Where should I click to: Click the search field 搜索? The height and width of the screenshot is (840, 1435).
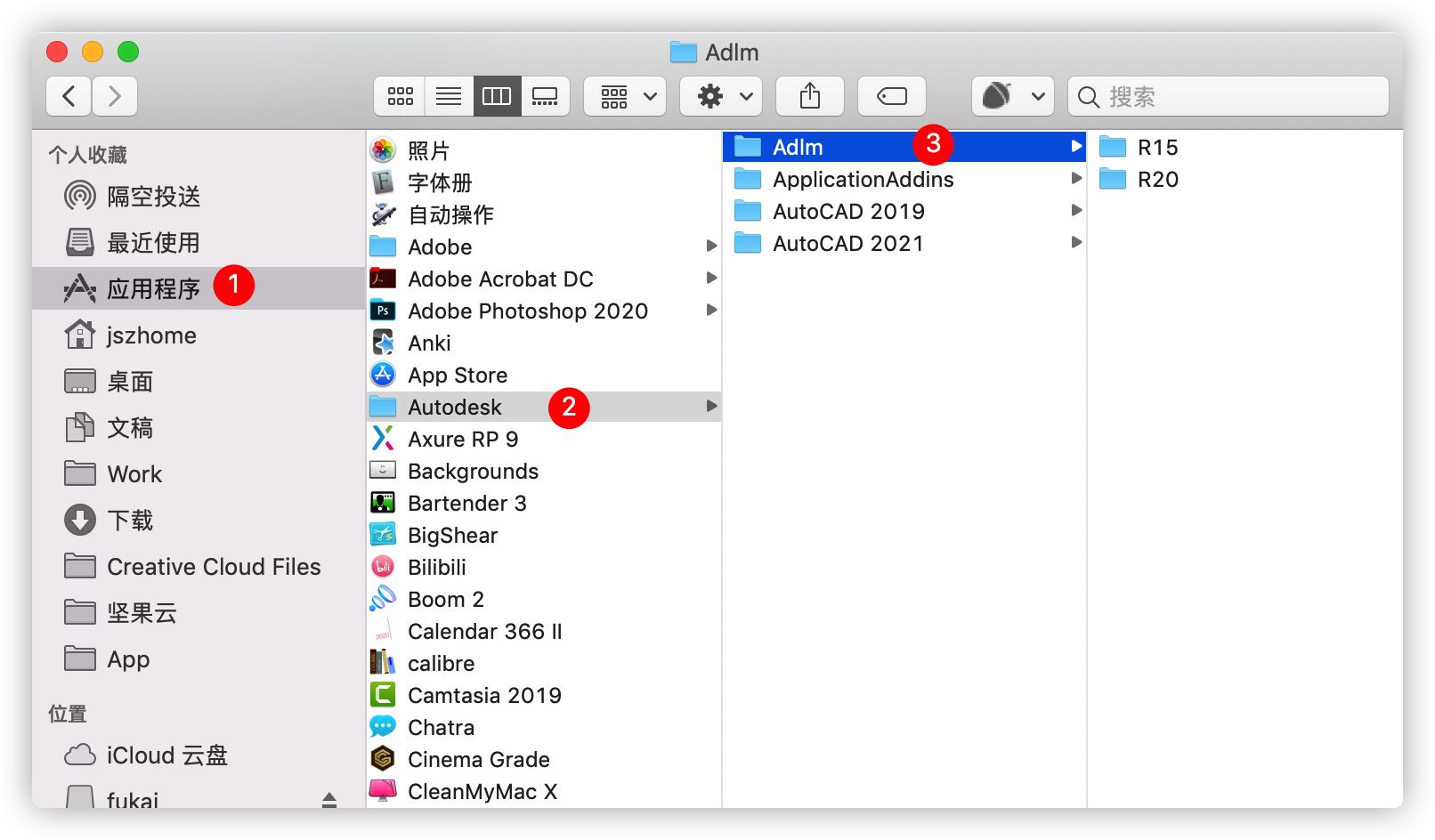pyautogui.click(x=1228, y=96)
